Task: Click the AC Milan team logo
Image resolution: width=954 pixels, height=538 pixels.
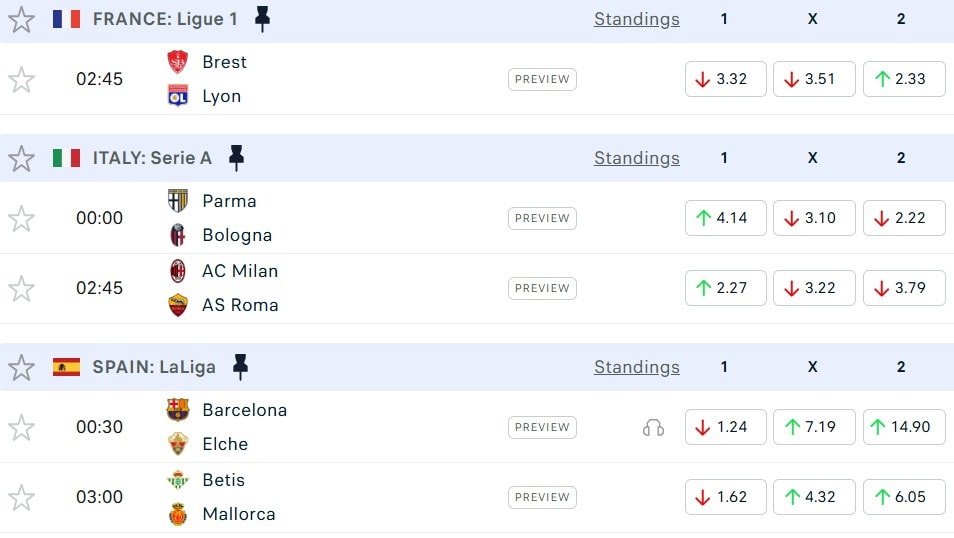Action: pos(178,271)
